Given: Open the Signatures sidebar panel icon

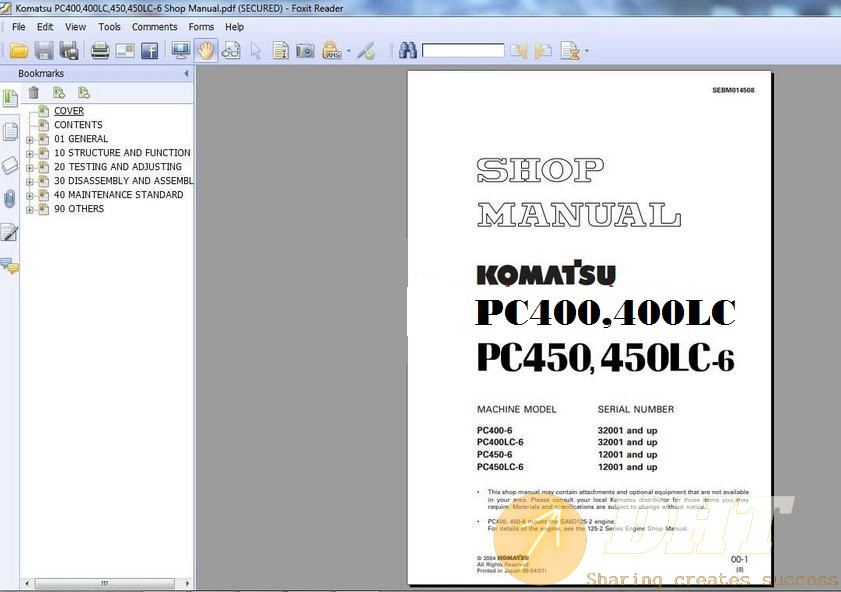Looking at the screenshot, I should (10, 232).
